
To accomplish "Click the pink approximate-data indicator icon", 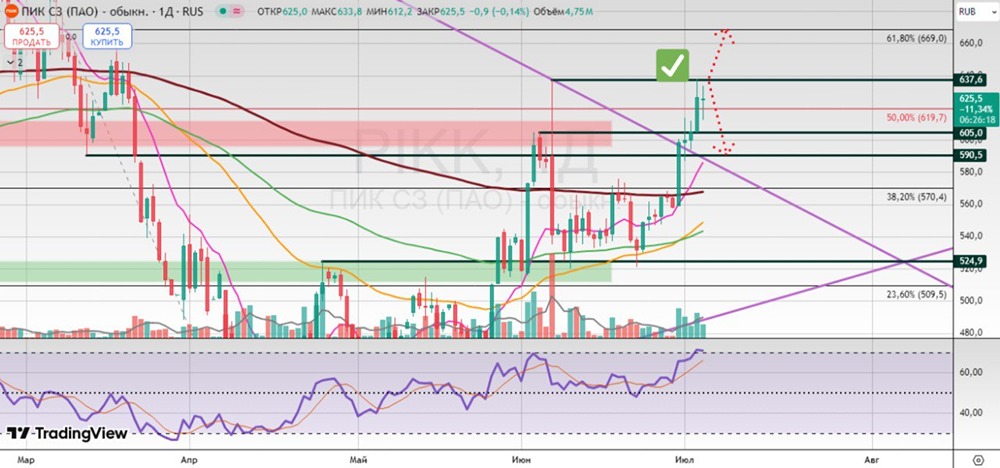I will click(x=236, y=11).
